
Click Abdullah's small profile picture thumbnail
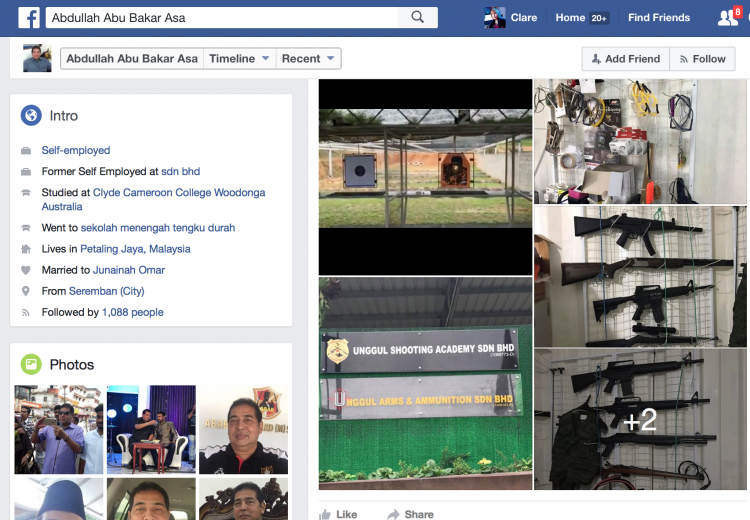pyautogui.click(x=37, y=58)
